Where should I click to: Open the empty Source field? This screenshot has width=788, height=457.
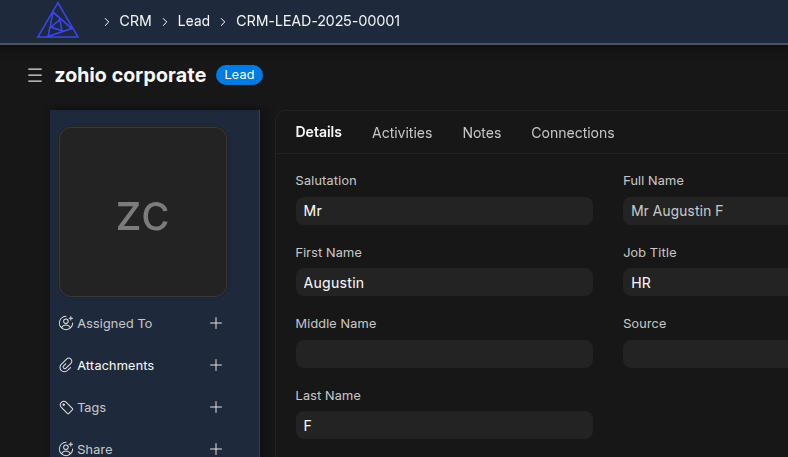pos(705,354)
